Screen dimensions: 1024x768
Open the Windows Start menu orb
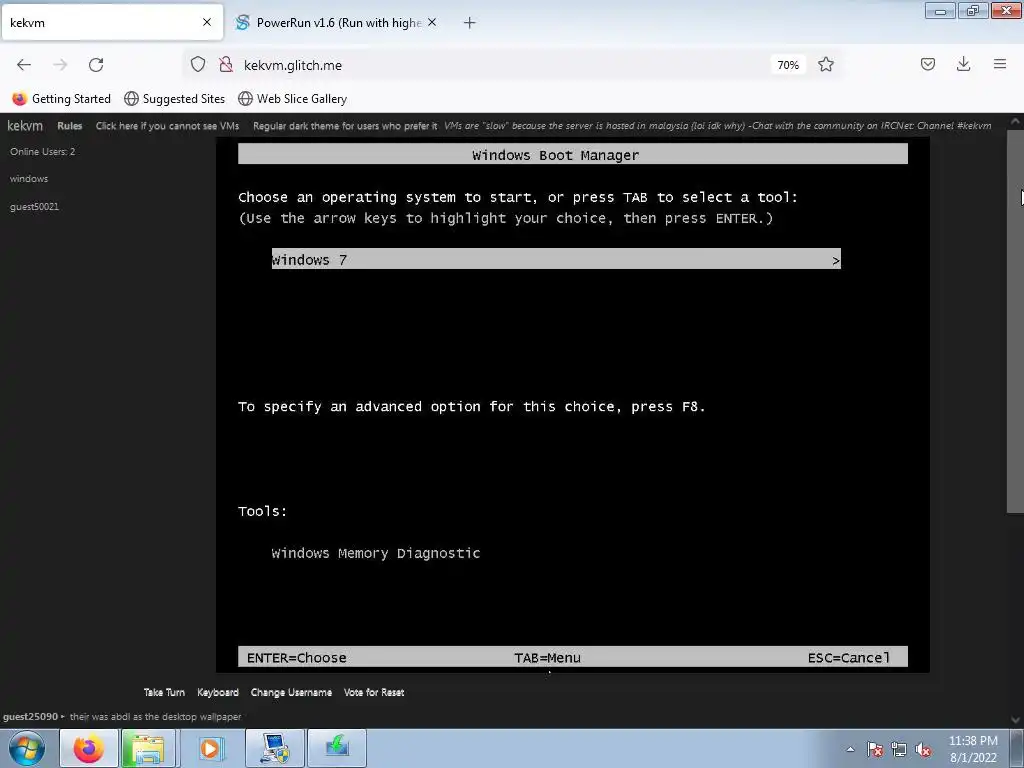(x=27, y=748)
